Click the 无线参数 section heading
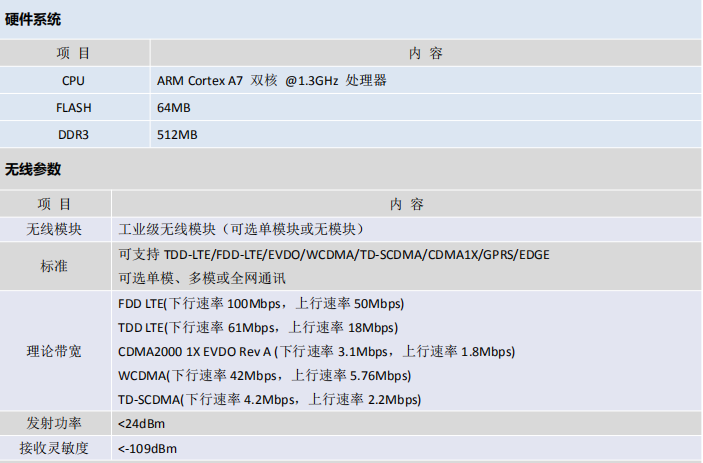 (x=33, y=170)
